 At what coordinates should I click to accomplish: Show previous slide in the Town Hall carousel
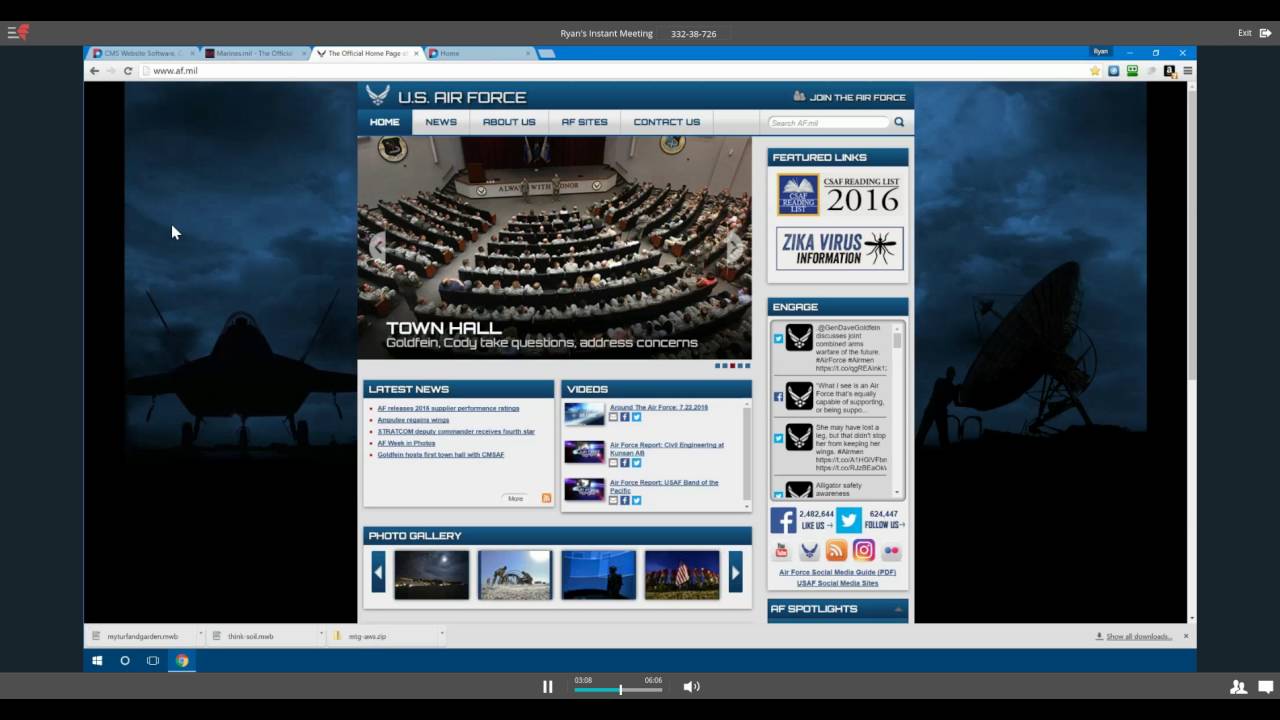(x=377, y=247)
